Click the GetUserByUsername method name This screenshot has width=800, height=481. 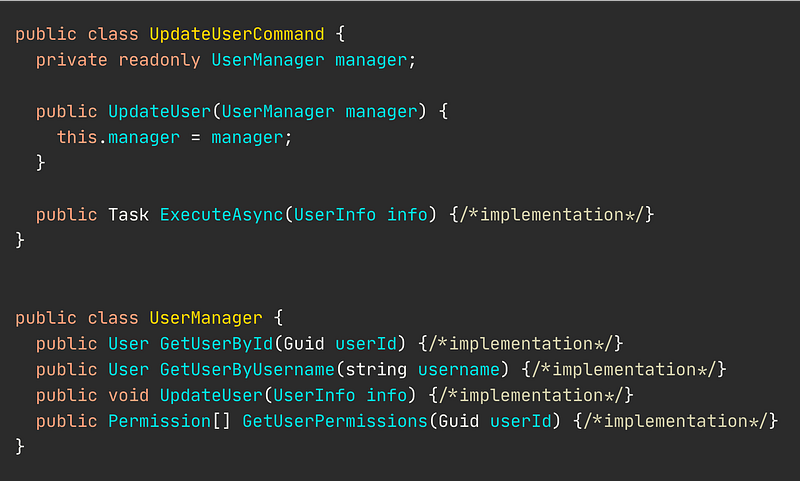pos(247,369)
